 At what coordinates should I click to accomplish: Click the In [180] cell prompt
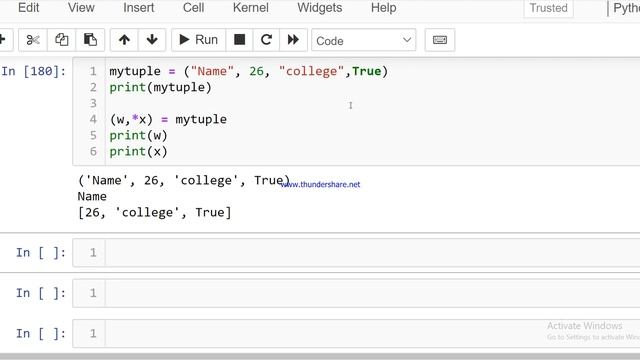point(33,71)
